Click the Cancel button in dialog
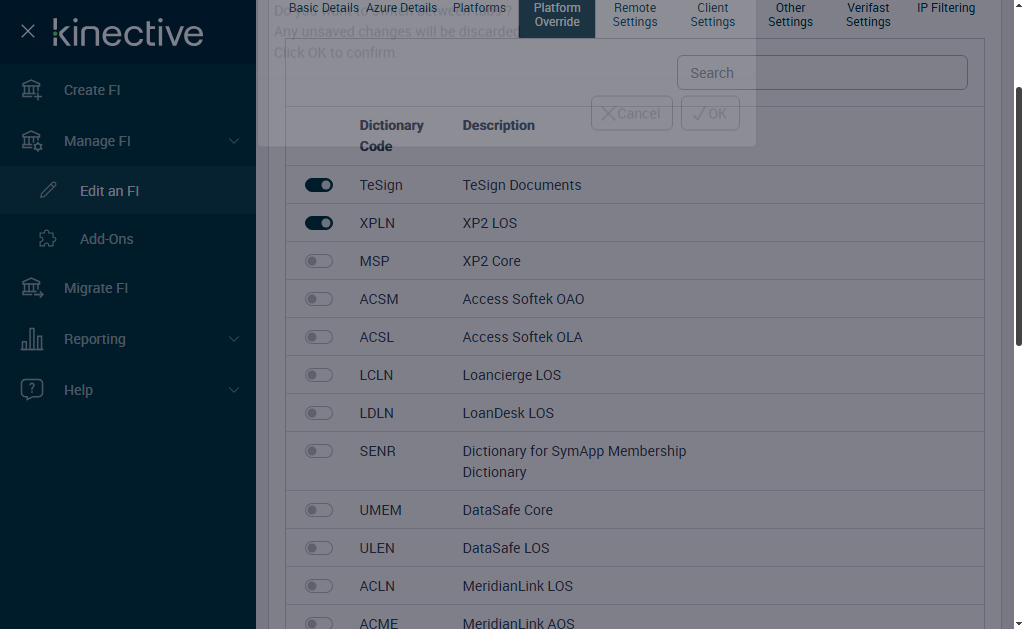Viewport: 1024px width, 629px height. coord(632,113)
